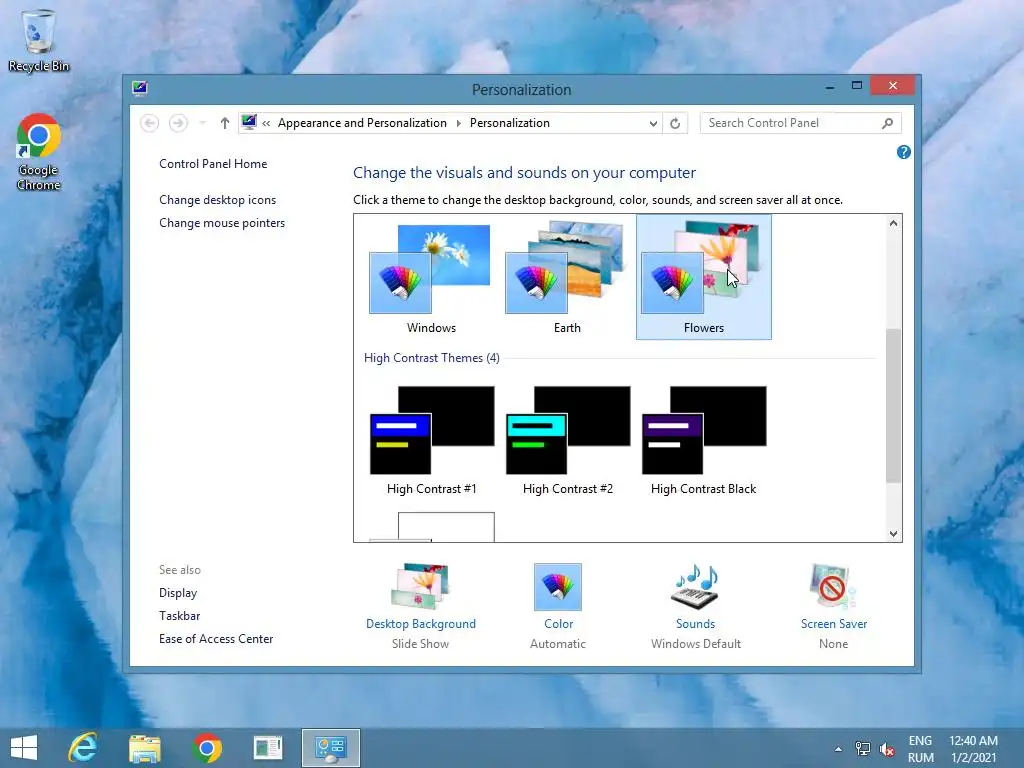Apply High Contrast #1 theme
Screen dimensions: 1024x768
tap(431, 440)
